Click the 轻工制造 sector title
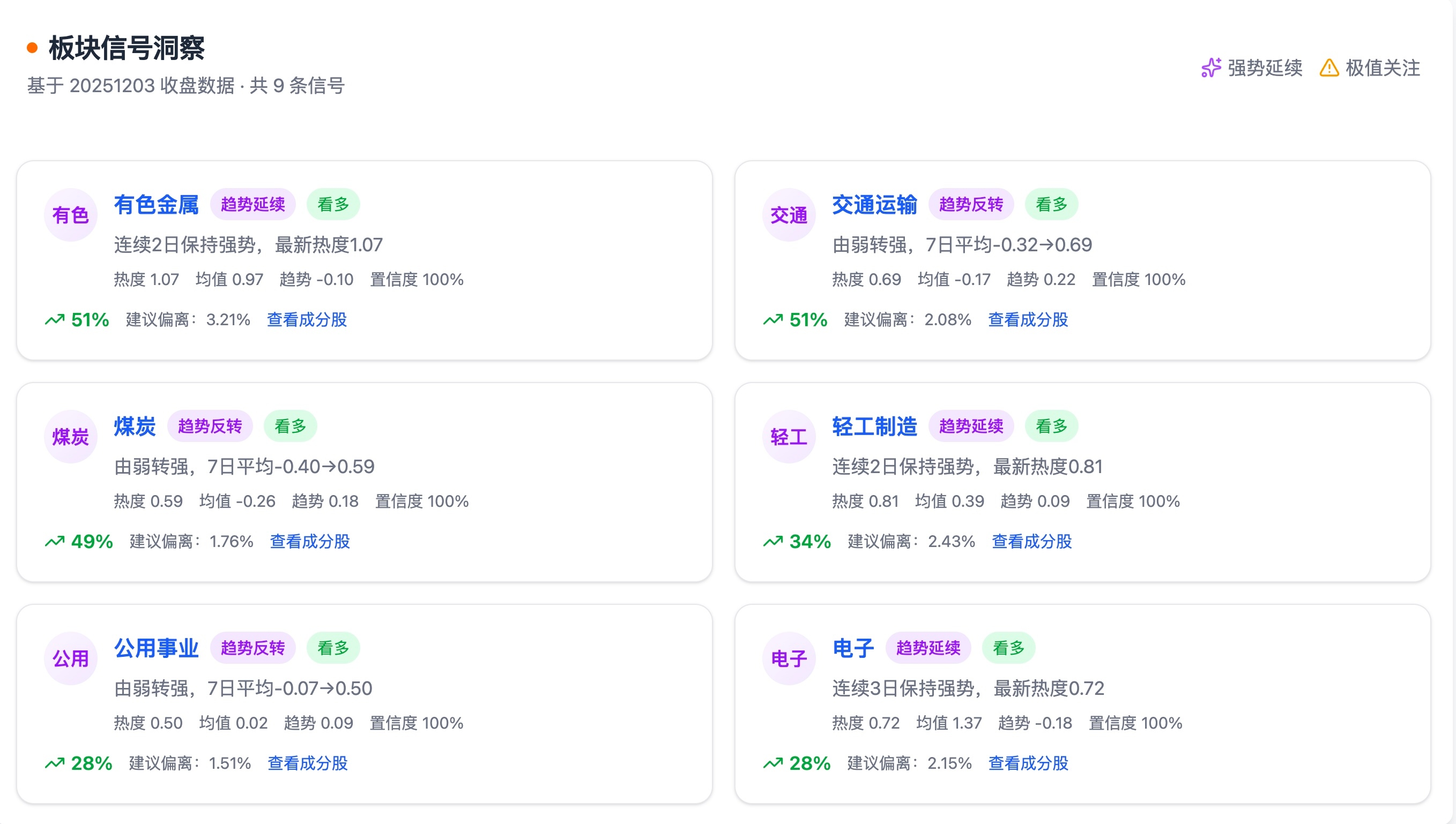The image size is (1456, 824). [x=874, y=426]
